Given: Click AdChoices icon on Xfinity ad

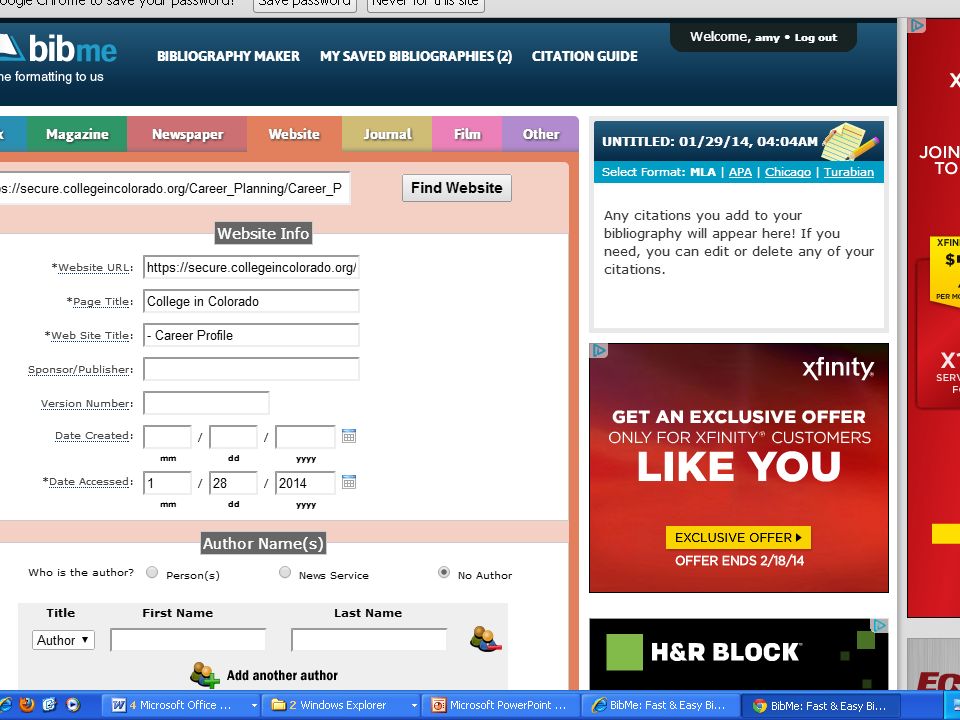Looking at the screenshot, I should 599,350.
